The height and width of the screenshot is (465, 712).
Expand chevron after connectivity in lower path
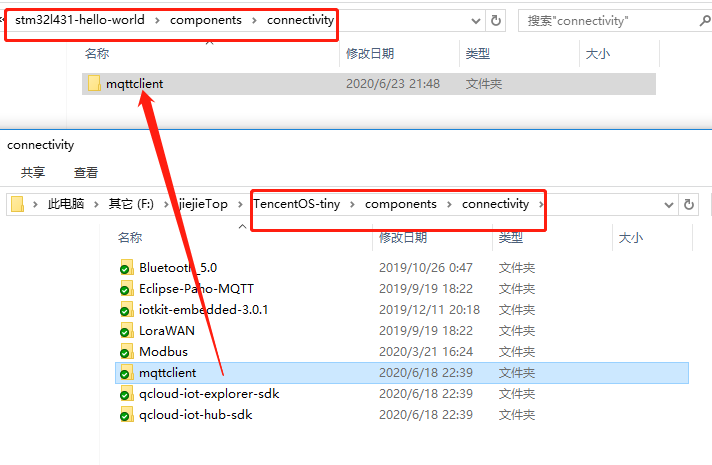pyautogui.click(x=541, y=204)
